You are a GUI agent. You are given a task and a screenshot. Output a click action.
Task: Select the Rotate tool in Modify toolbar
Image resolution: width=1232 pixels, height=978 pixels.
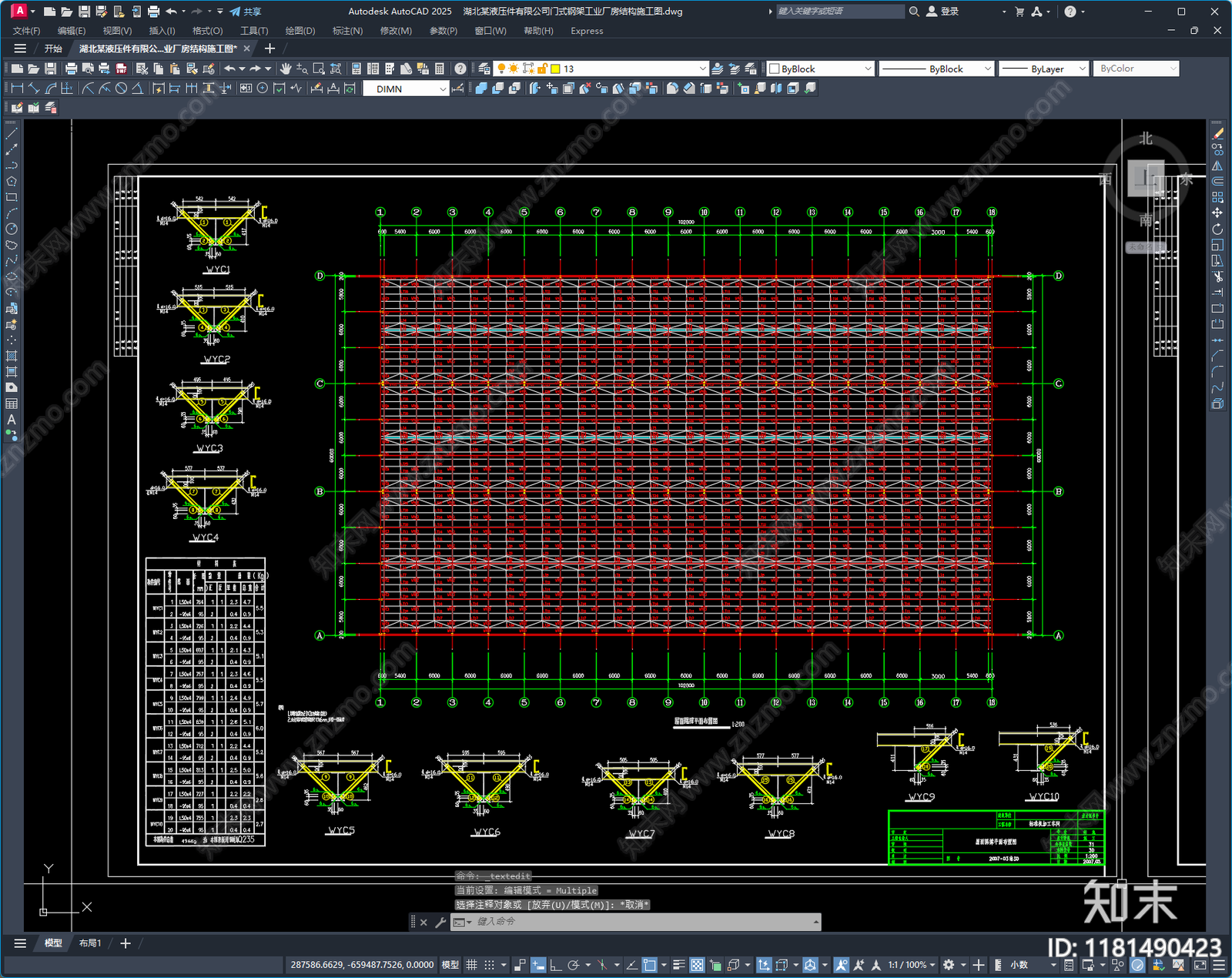(x=1217, y=229)
